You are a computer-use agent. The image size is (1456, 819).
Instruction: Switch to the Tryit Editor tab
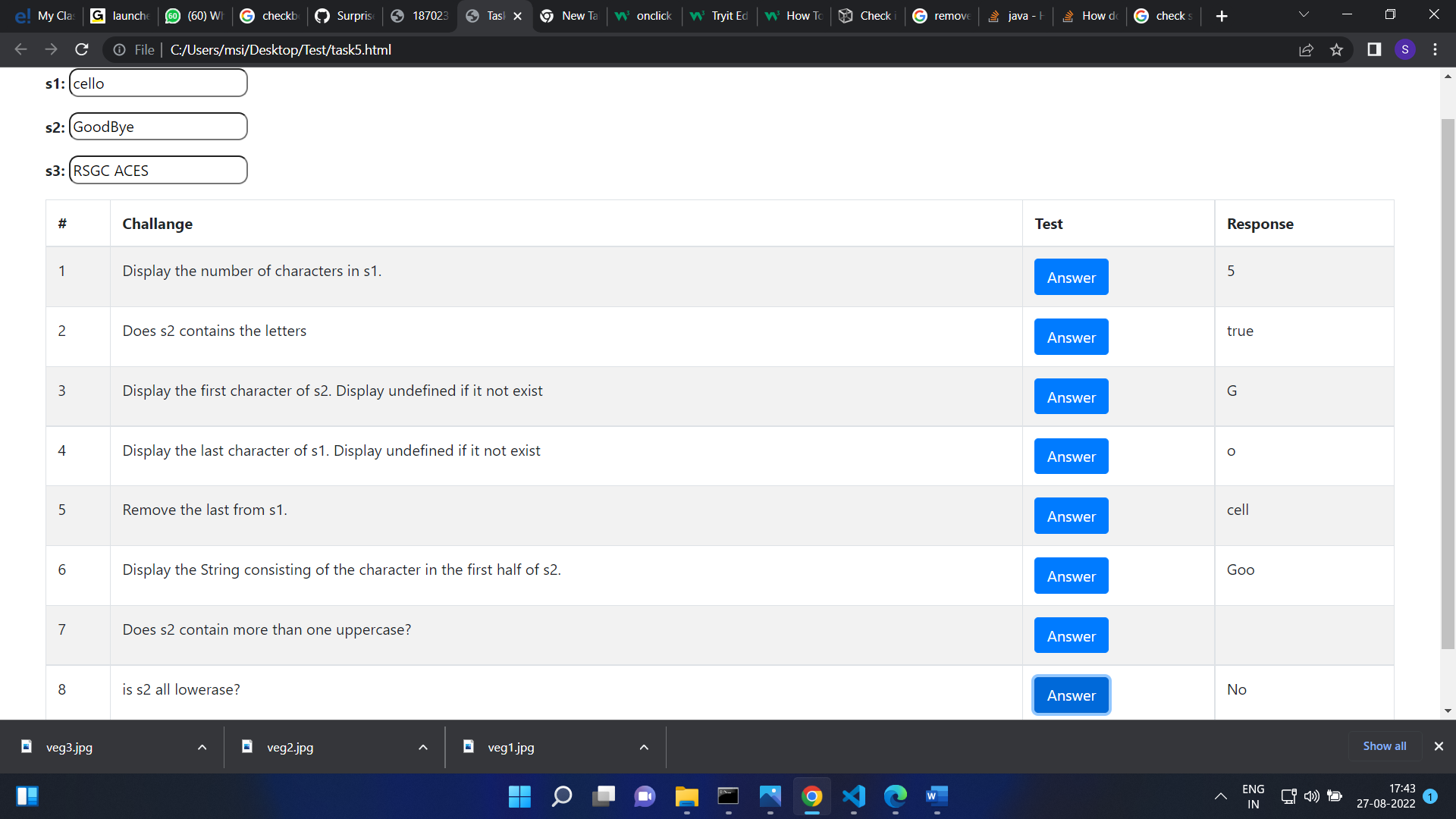tap(719, 16)
